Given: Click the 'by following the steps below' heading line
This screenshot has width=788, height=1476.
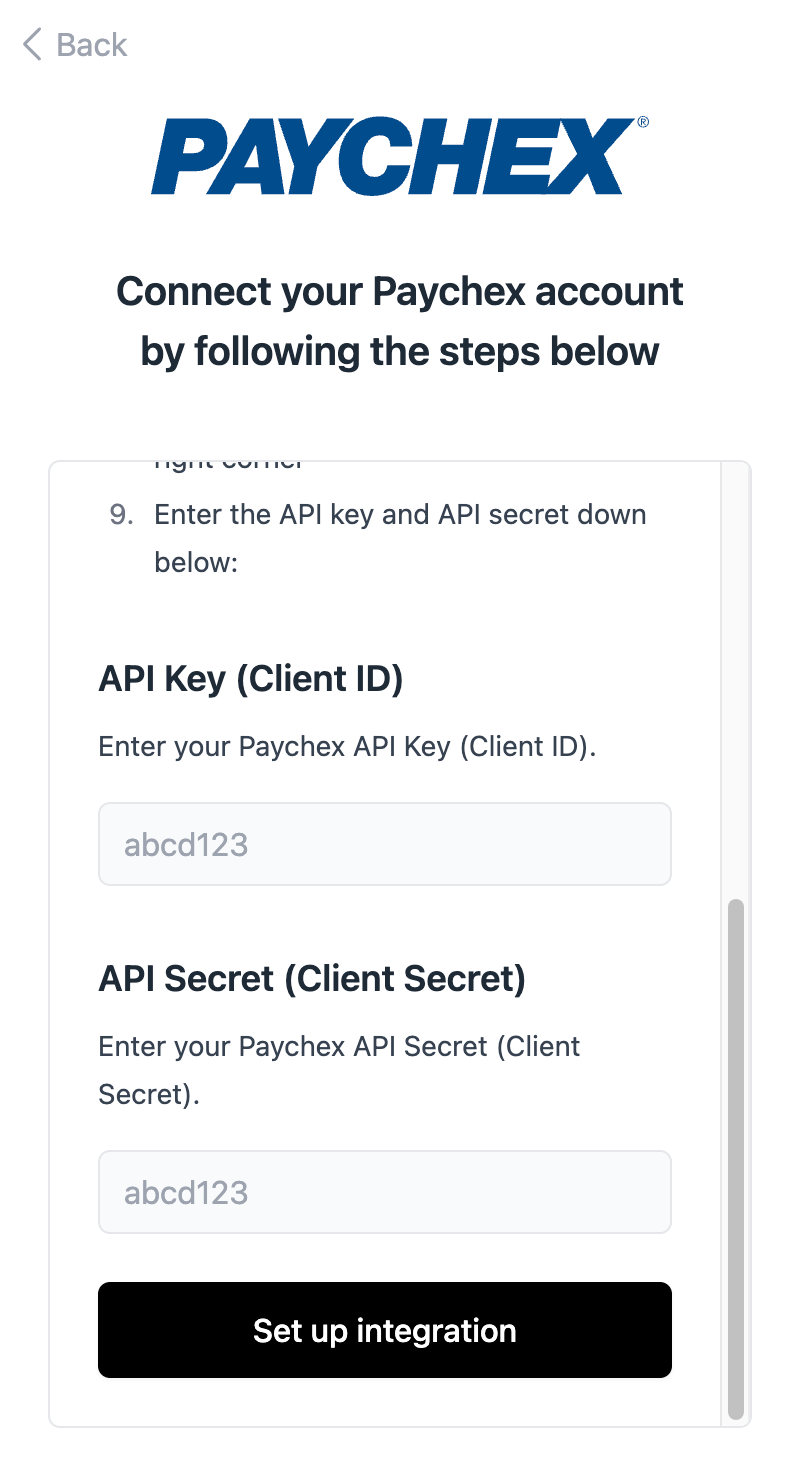Looking at the screenshot, I should [400, 352].
